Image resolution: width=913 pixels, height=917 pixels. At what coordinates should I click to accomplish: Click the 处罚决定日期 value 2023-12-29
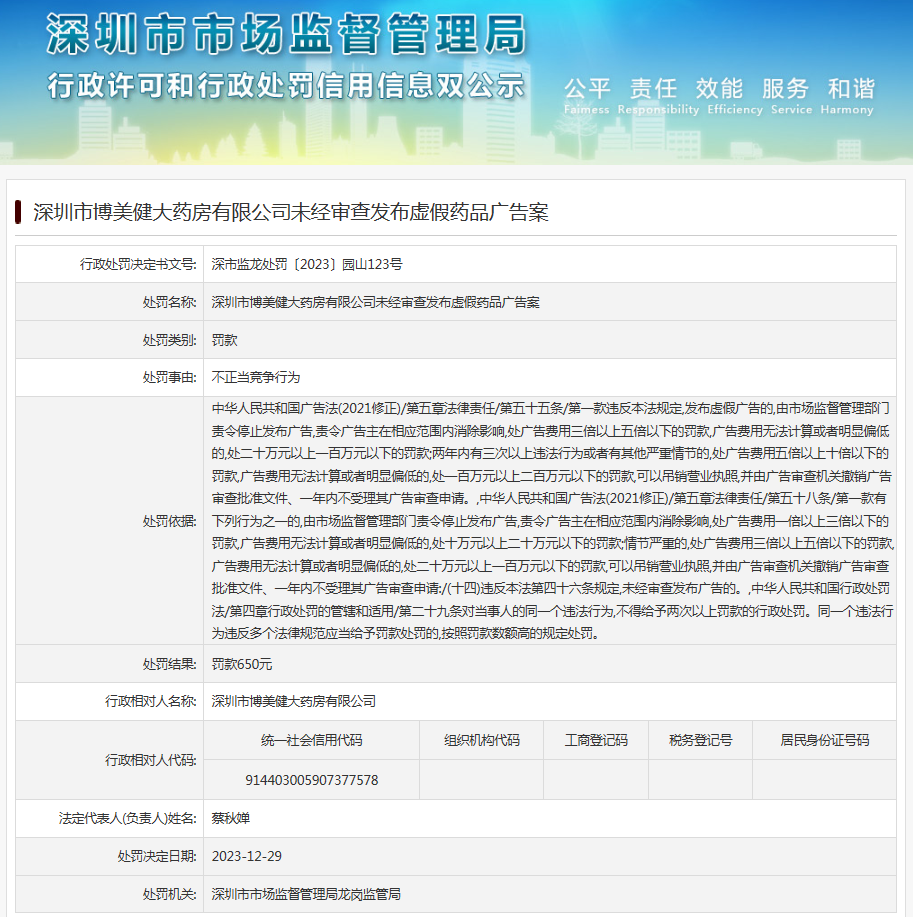(x=246, y=856)
